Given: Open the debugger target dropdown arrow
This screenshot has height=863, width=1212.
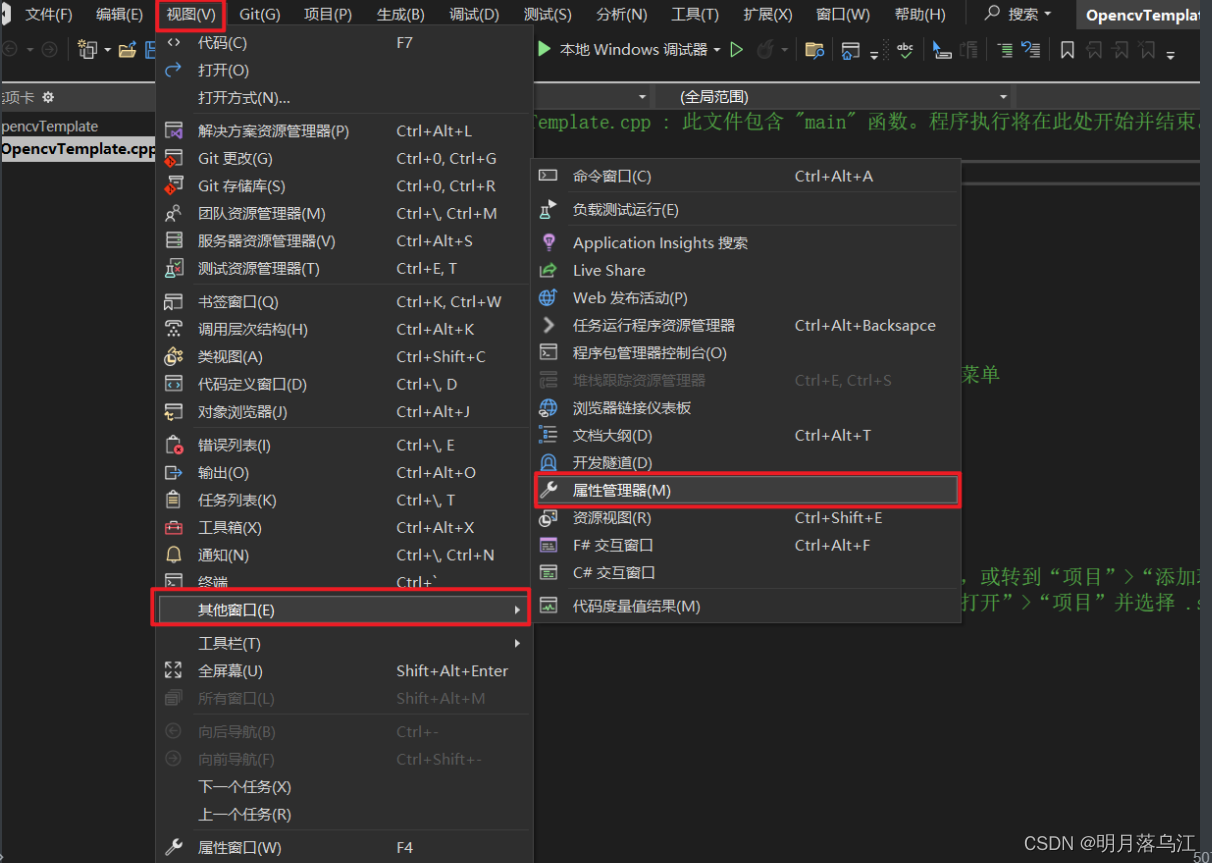Looking at the screenshot, I should coord(716,50).
